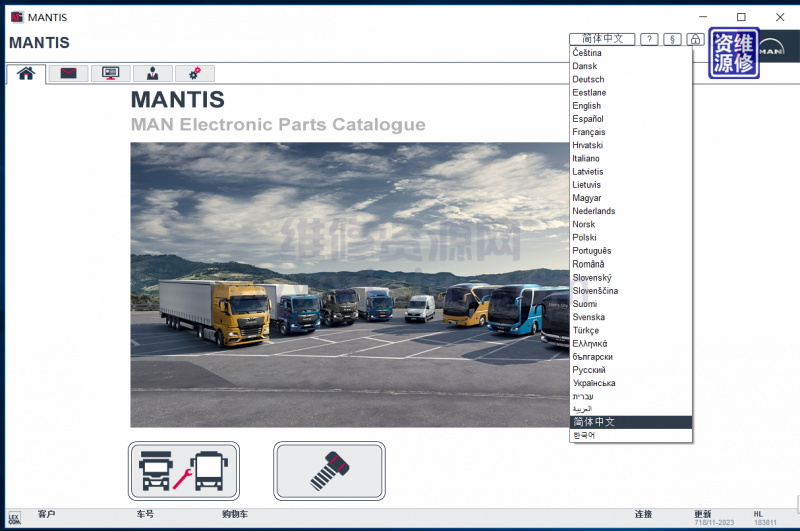The width and height of the screenshot is (800, 531).
Task: Select Українська language
Action: [x=631, y=383]
